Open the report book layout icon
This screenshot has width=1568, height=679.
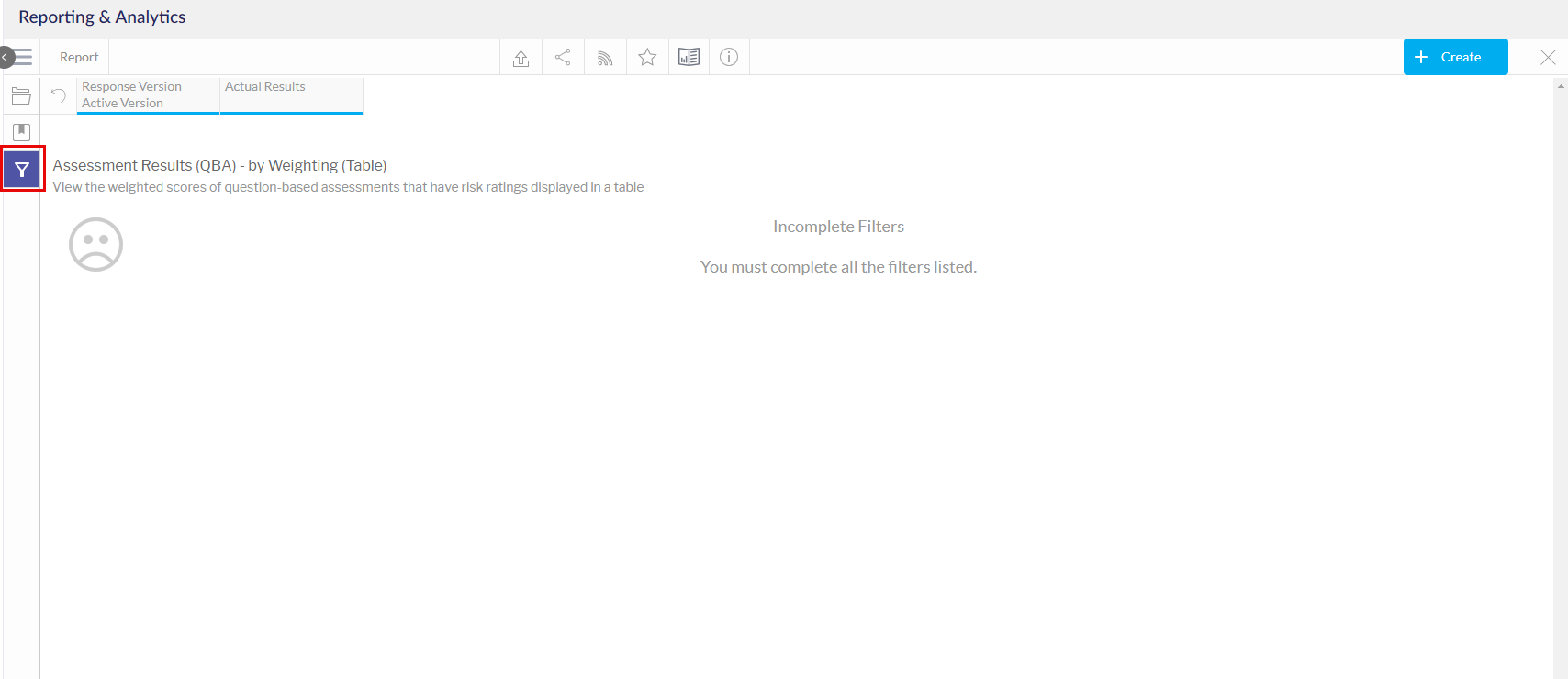[689, 57]
